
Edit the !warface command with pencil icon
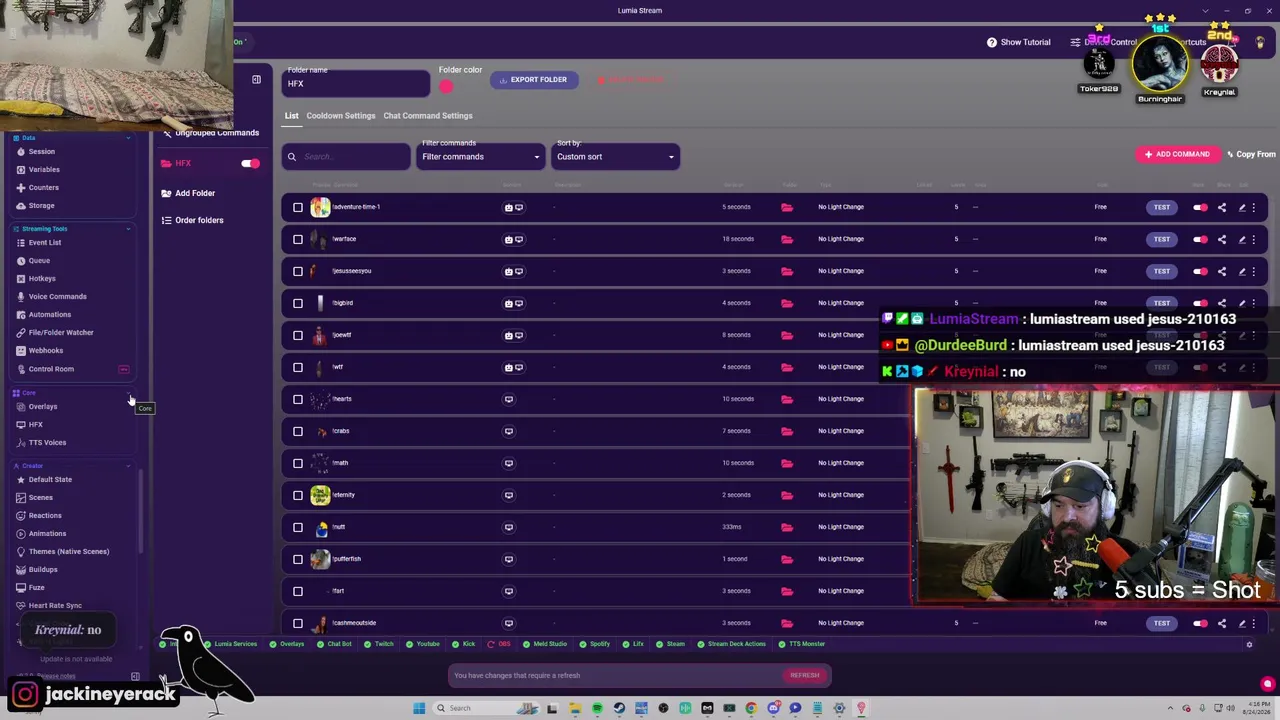point(1242,239)
